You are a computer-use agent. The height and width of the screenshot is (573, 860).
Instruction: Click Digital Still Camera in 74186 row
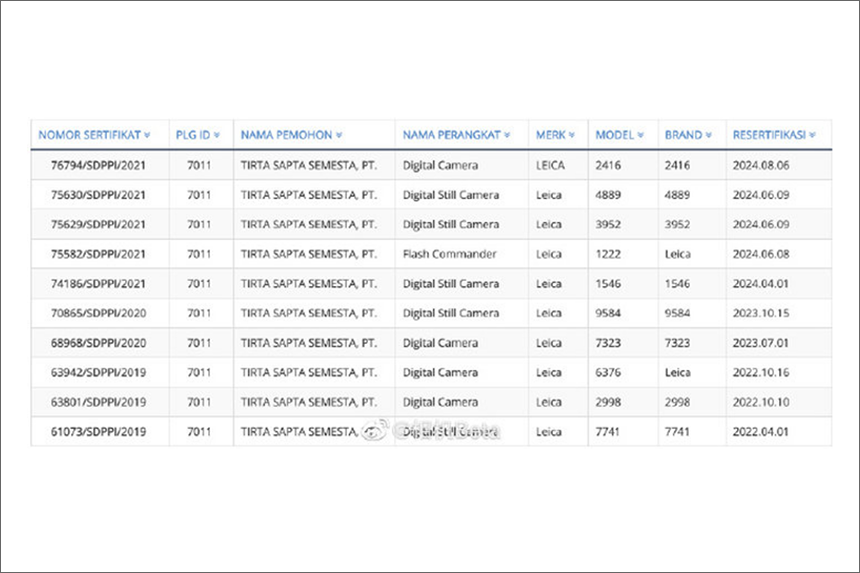[451, 283]
